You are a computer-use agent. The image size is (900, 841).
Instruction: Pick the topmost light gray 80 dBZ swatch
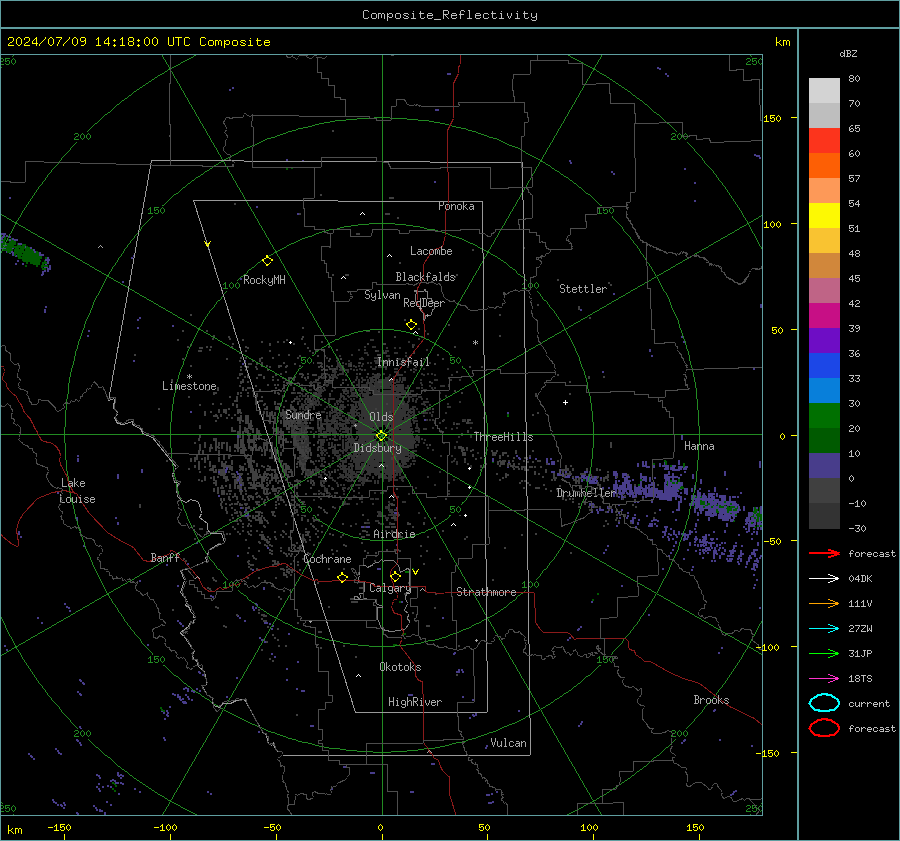(824, 90)
